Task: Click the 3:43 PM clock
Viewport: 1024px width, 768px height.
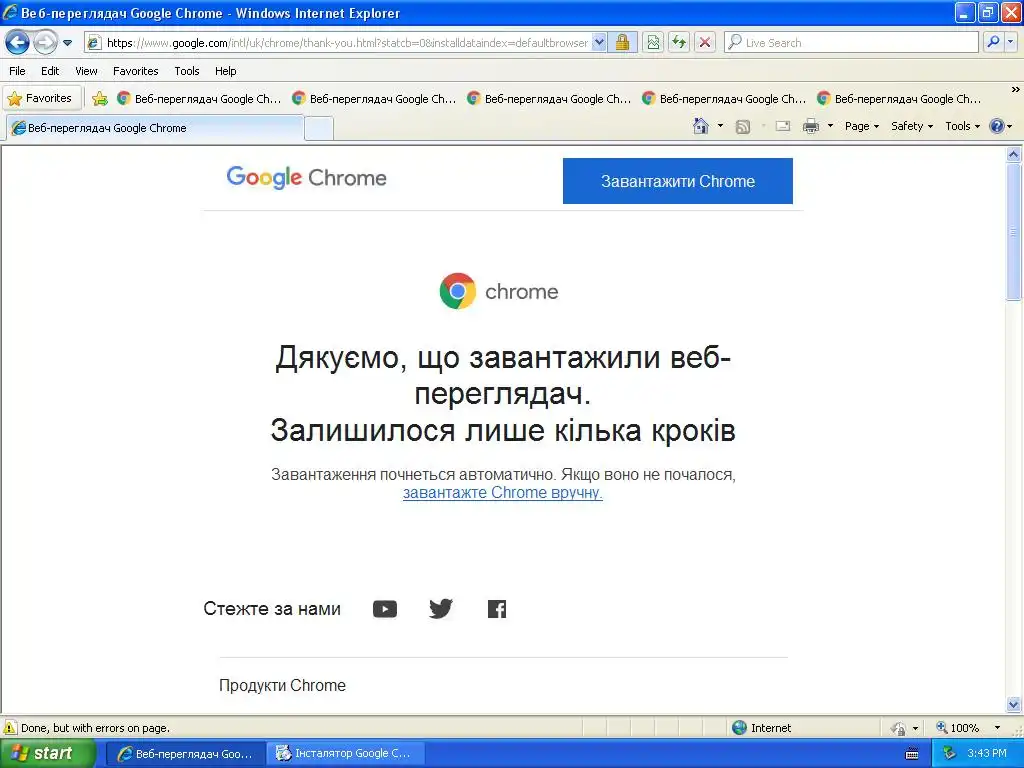Action: coord(987,754)
